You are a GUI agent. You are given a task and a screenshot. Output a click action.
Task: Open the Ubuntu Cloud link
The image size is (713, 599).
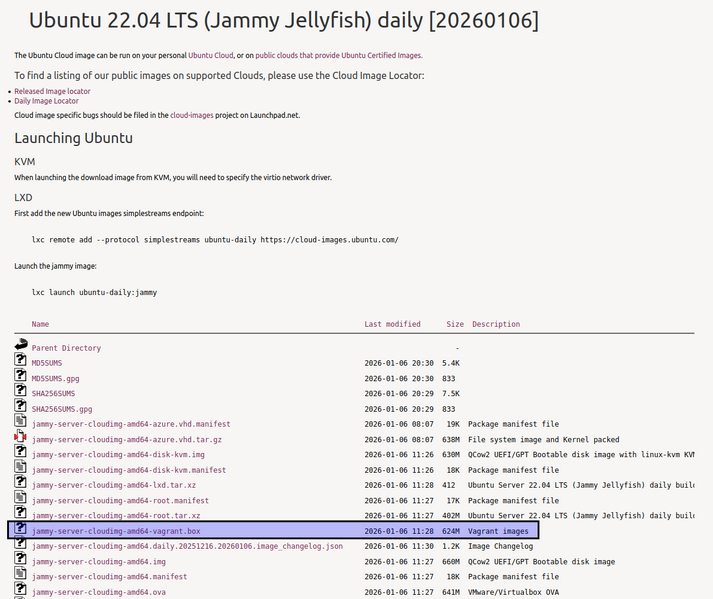coord(211,55)
